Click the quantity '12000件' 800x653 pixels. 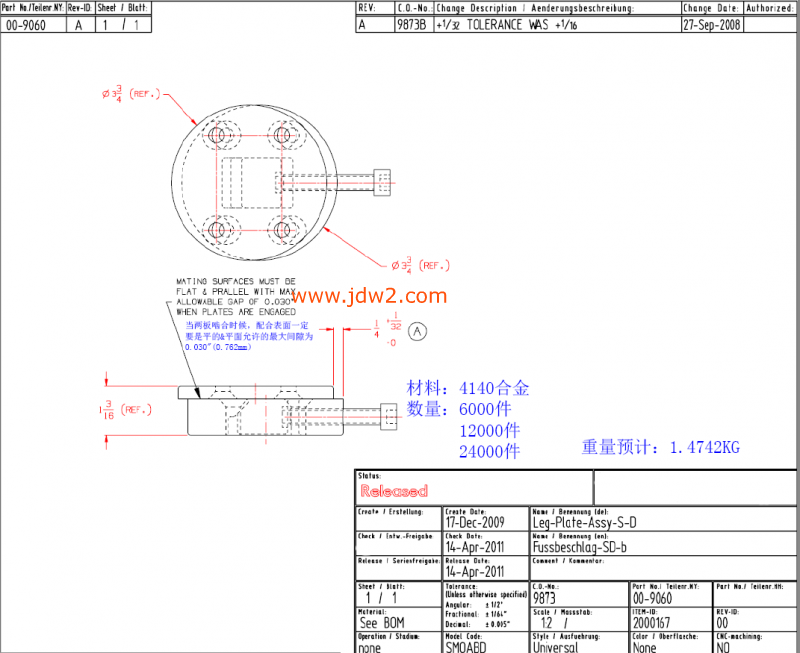[x=489, y=431]
